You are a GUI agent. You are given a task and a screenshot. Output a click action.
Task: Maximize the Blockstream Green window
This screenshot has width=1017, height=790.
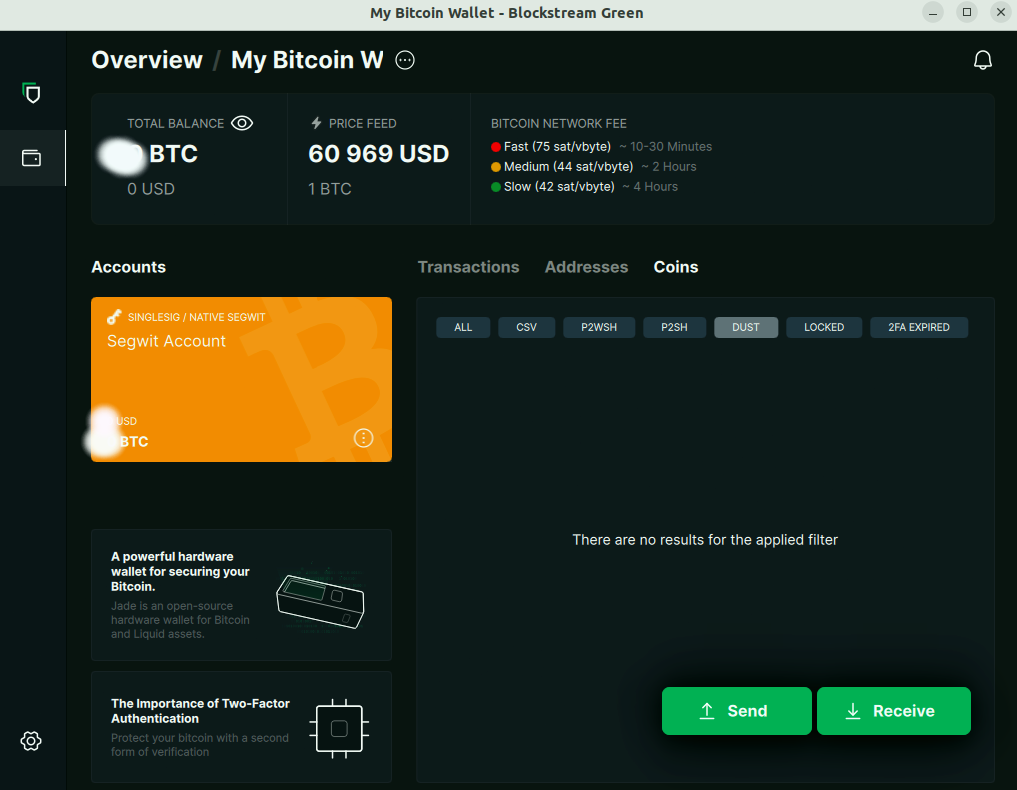tap(967, 12)
